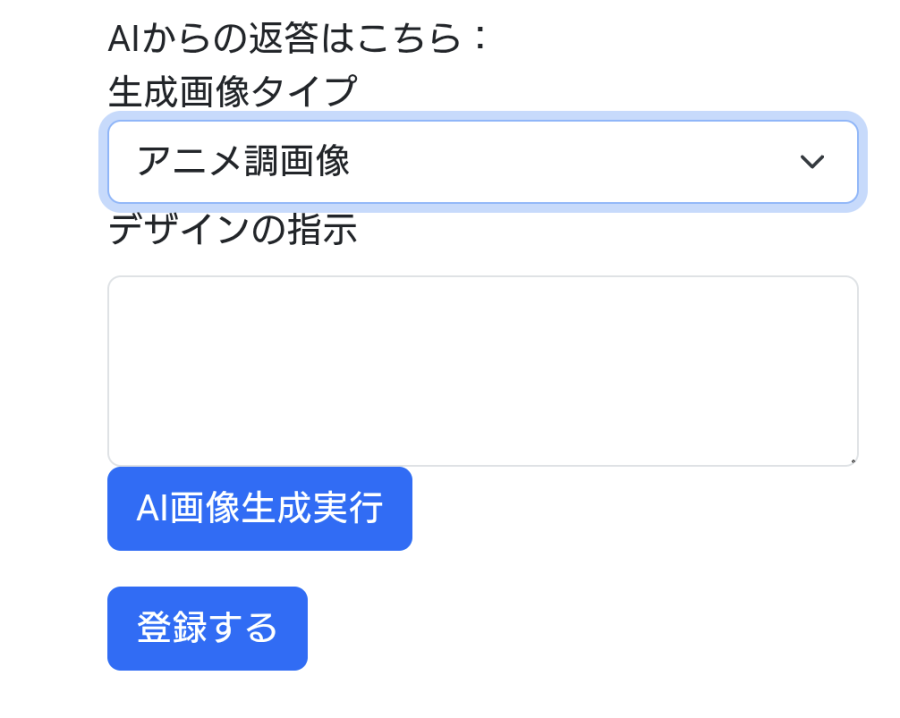Trigger image generation with AI画像生成実行

pos(259,509)
